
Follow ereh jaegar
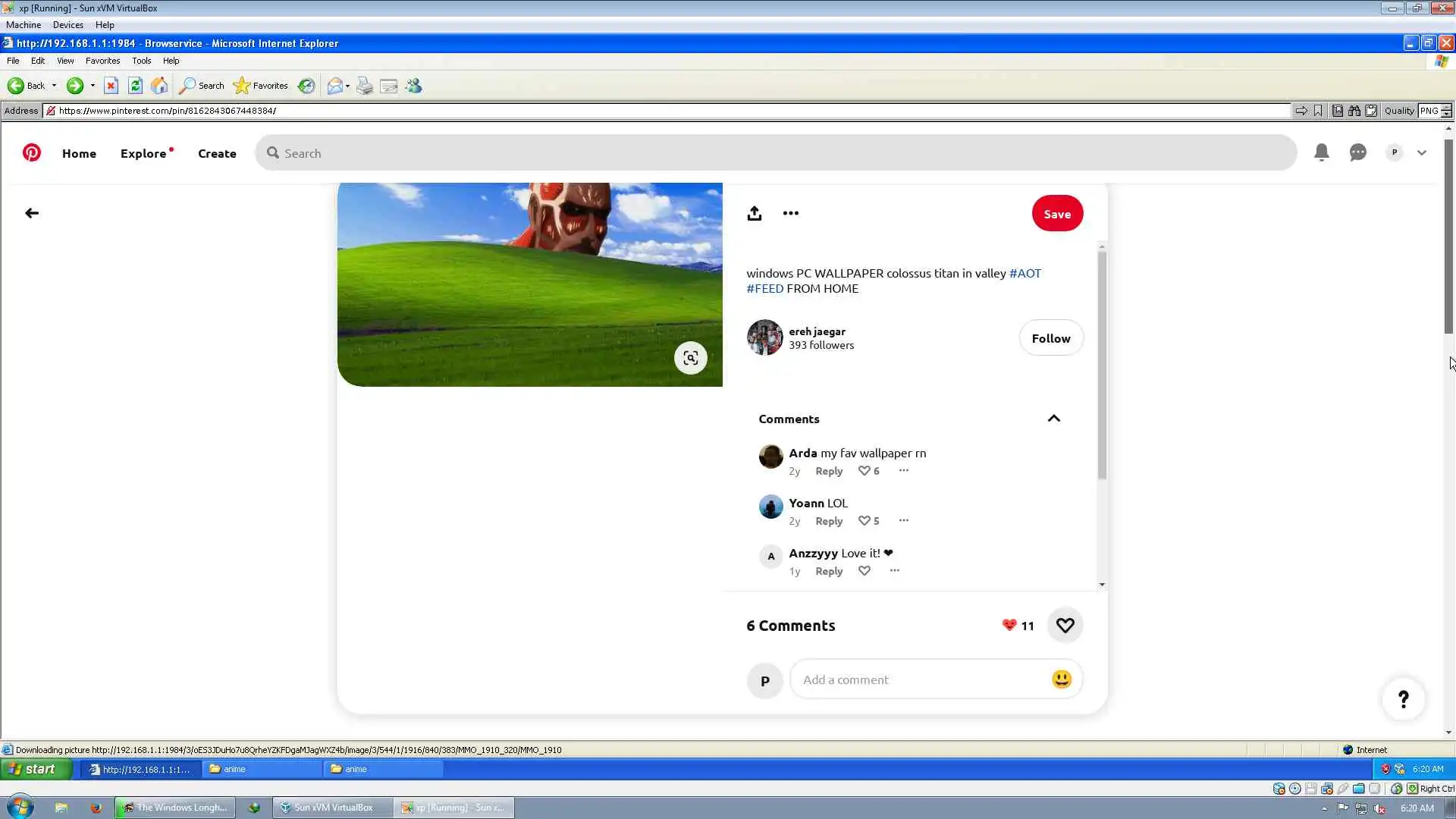pyautogui.click(x=1050, y=338)
